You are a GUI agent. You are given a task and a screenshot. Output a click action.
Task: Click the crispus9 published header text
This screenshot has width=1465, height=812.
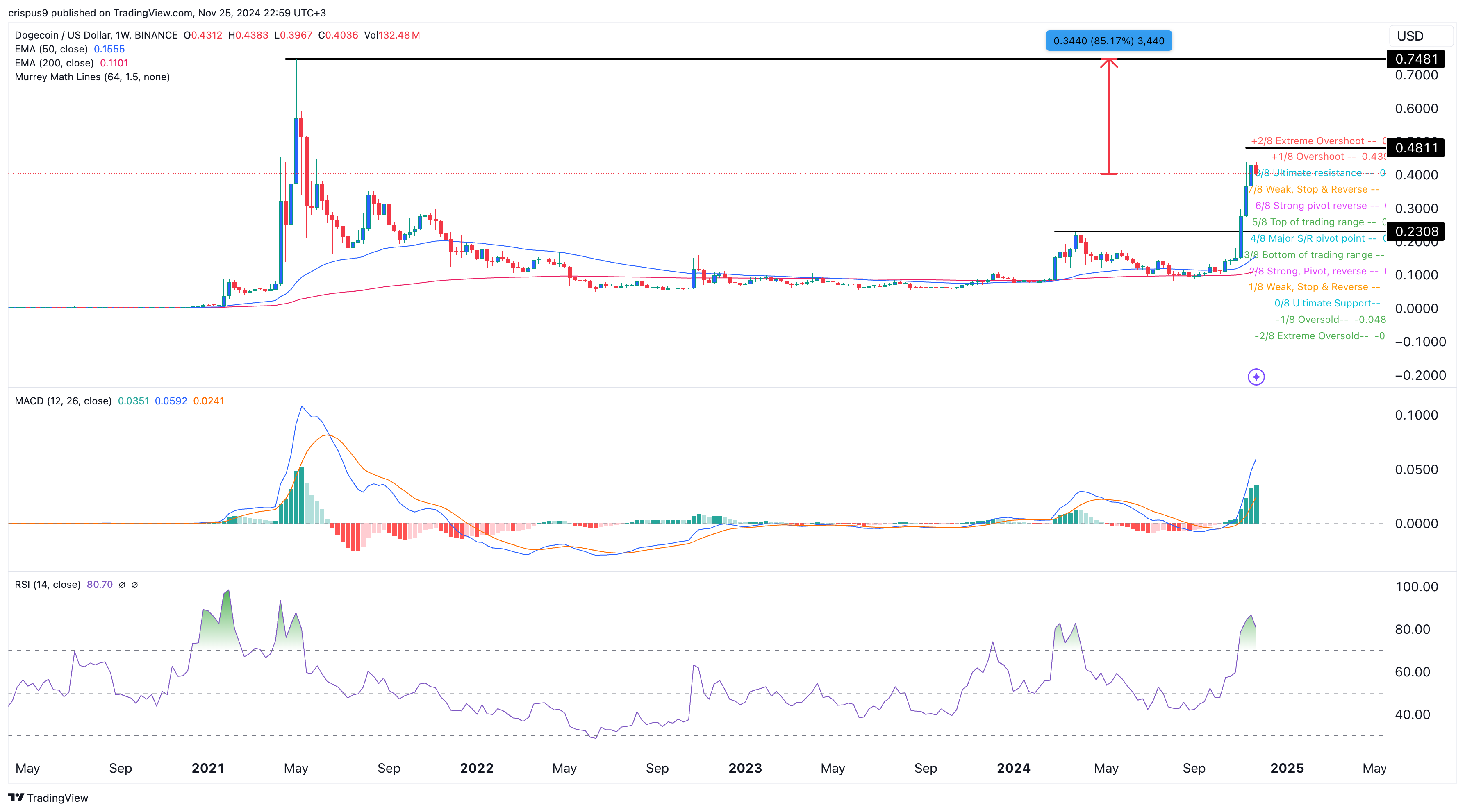tap(167, 13)
